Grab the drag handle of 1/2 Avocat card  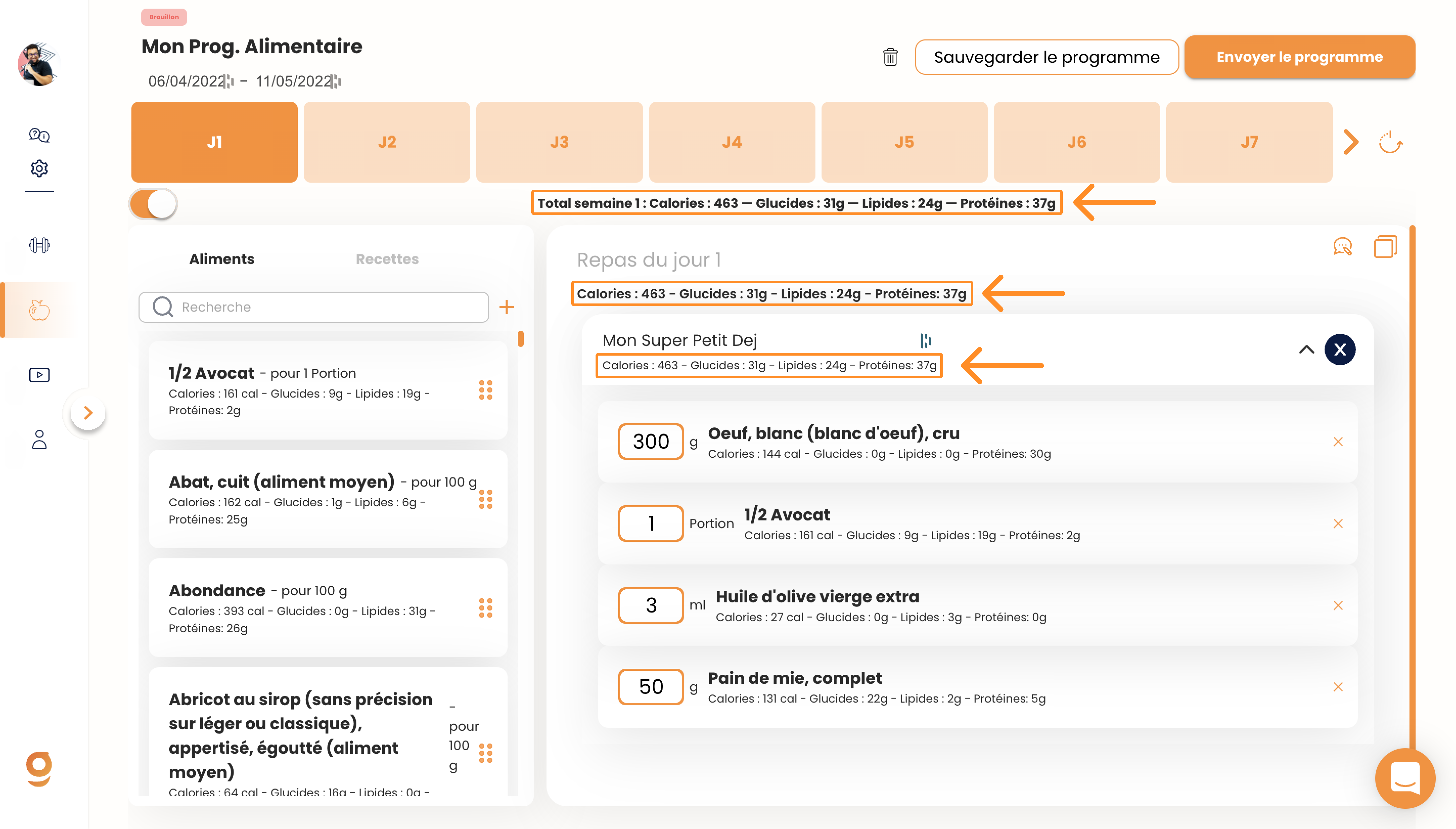485,390
